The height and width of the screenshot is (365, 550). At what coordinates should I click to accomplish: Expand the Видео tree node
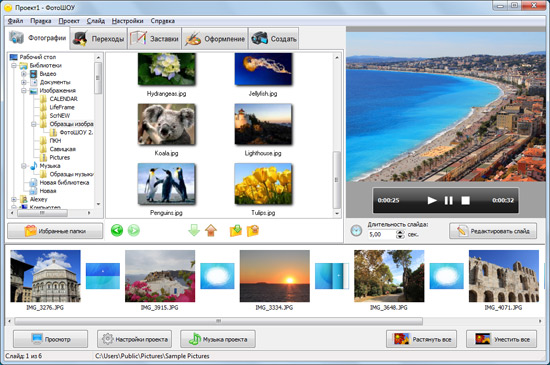[24, 74]
